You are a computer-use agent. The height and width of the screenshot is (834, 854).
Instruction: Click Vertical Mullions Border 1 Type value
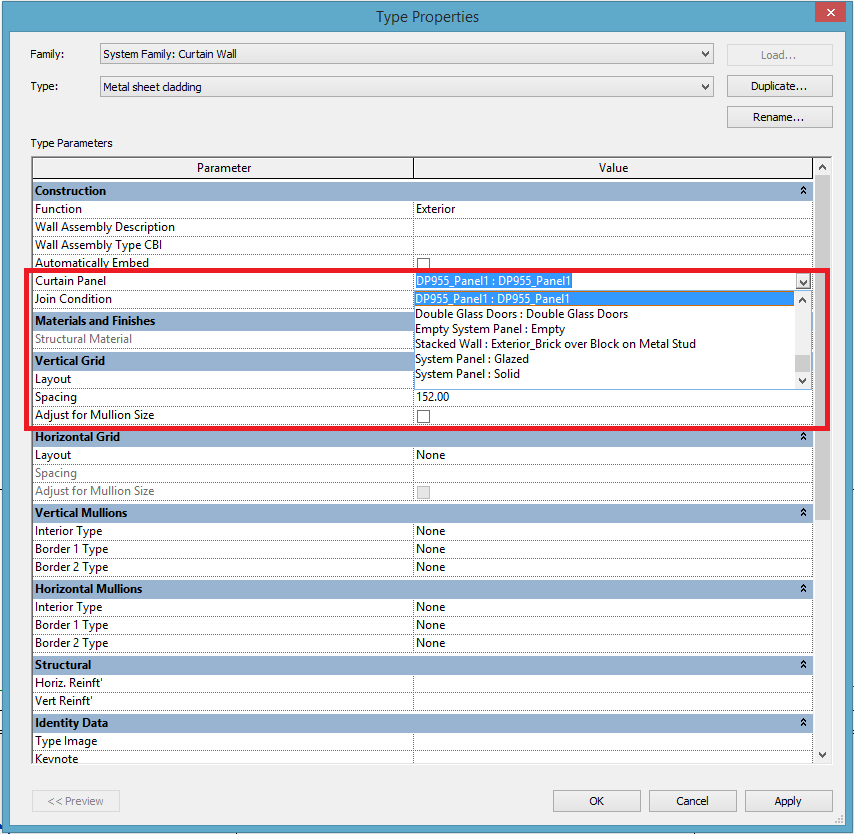point(613,549)
